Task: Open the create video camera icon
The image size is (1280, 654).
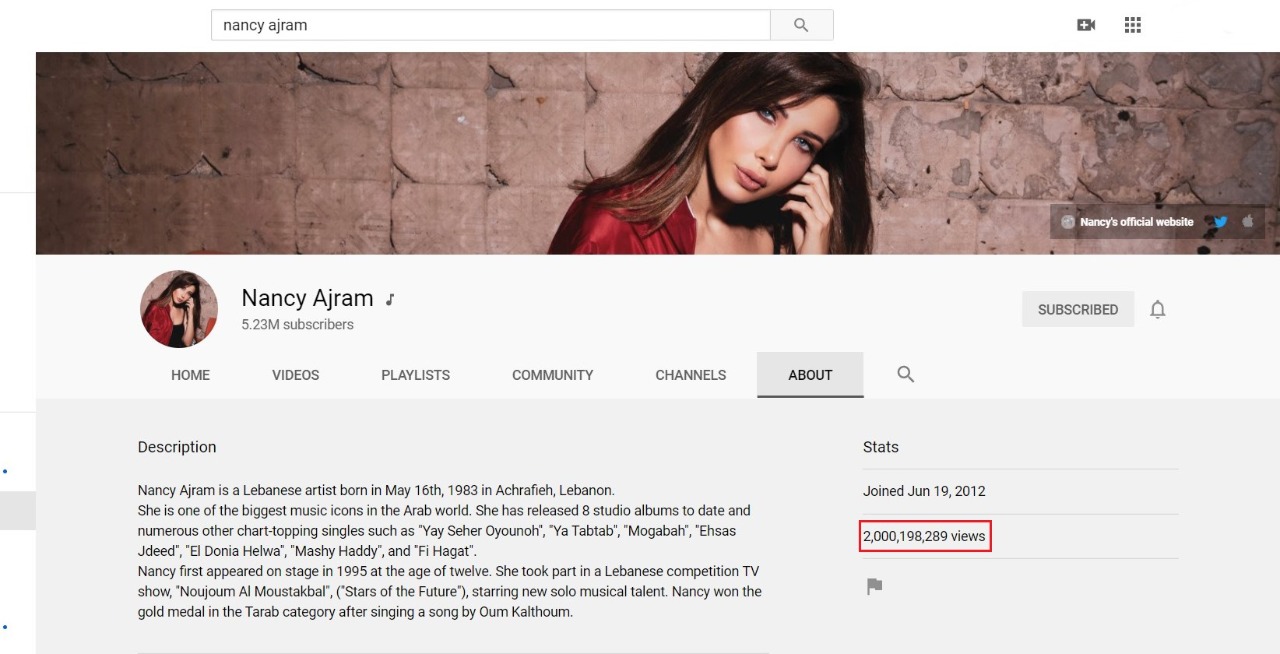Action: [x=1086, y=25]
